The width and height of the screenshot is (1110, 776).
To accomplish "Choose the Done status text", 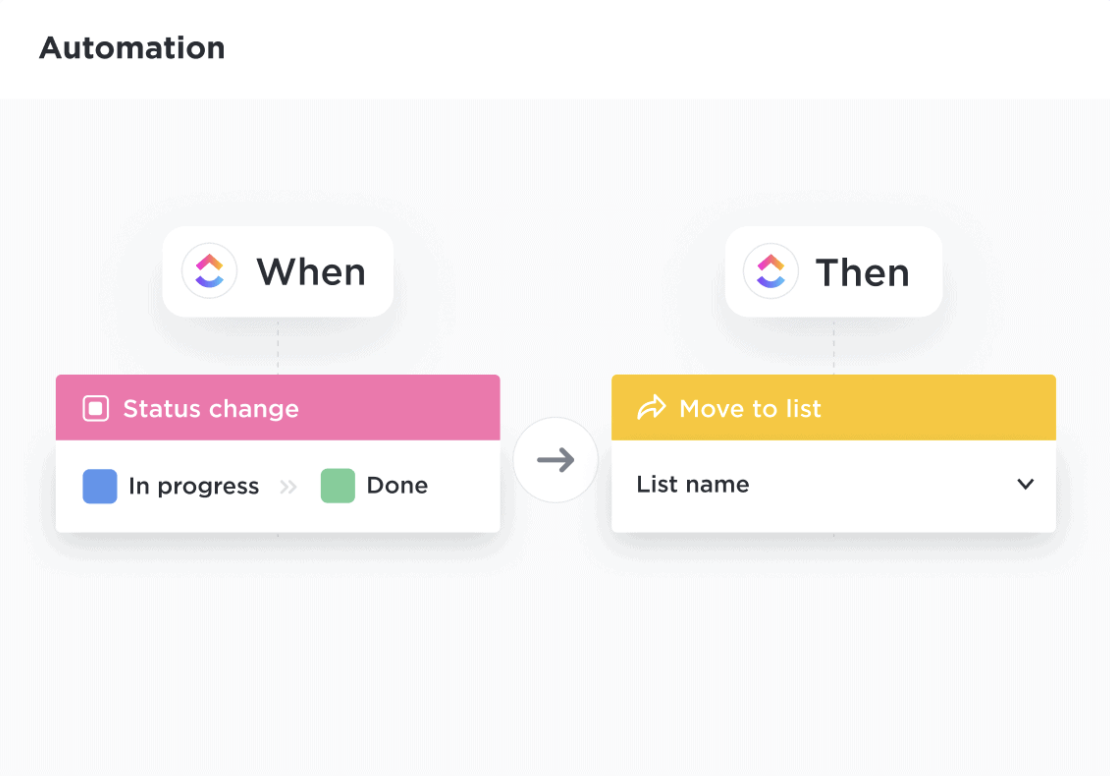I will pos(397,486).
